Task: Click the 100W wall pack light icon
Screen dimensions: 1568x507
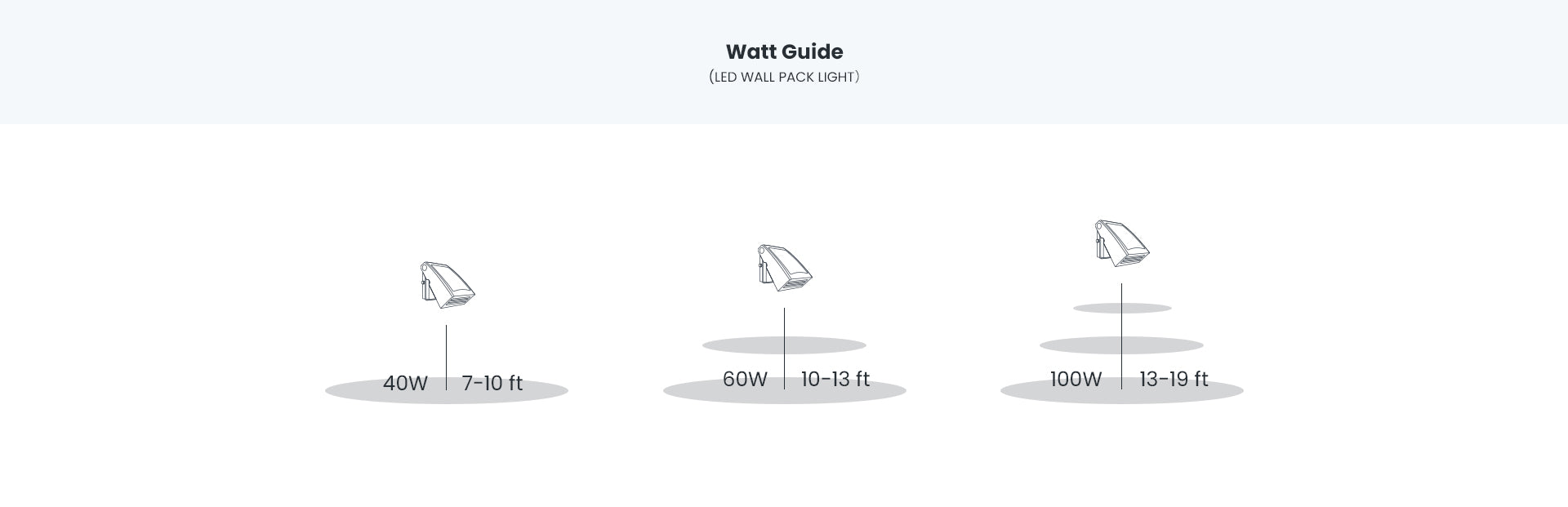Action: point(1121,242)
